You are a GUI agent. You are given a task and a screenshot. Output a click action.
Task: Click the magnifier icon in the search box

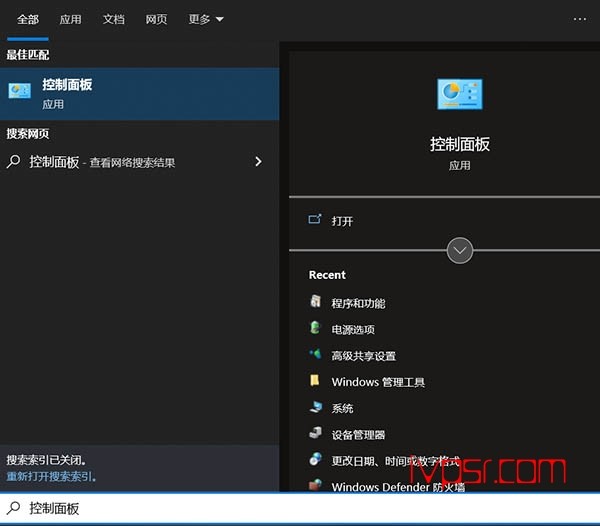point(13,508)
